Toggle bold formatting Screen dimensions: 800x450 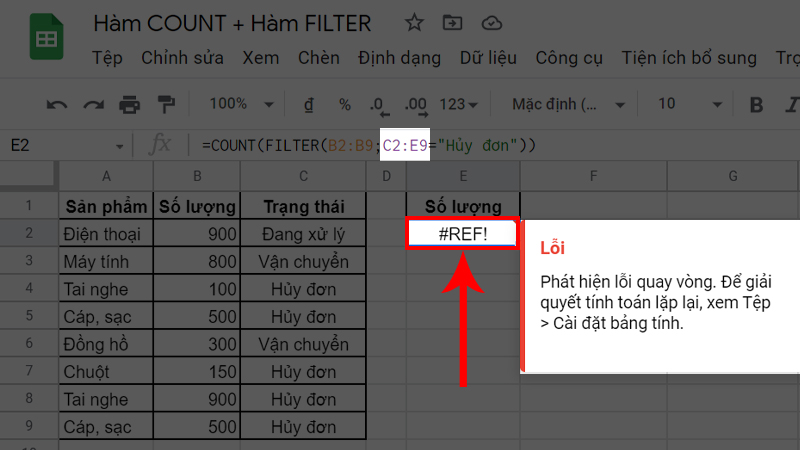pos(756,104)
